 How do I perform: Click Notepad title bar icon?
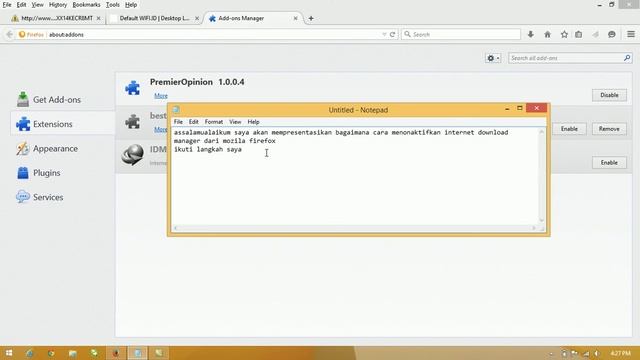(176, 109)
